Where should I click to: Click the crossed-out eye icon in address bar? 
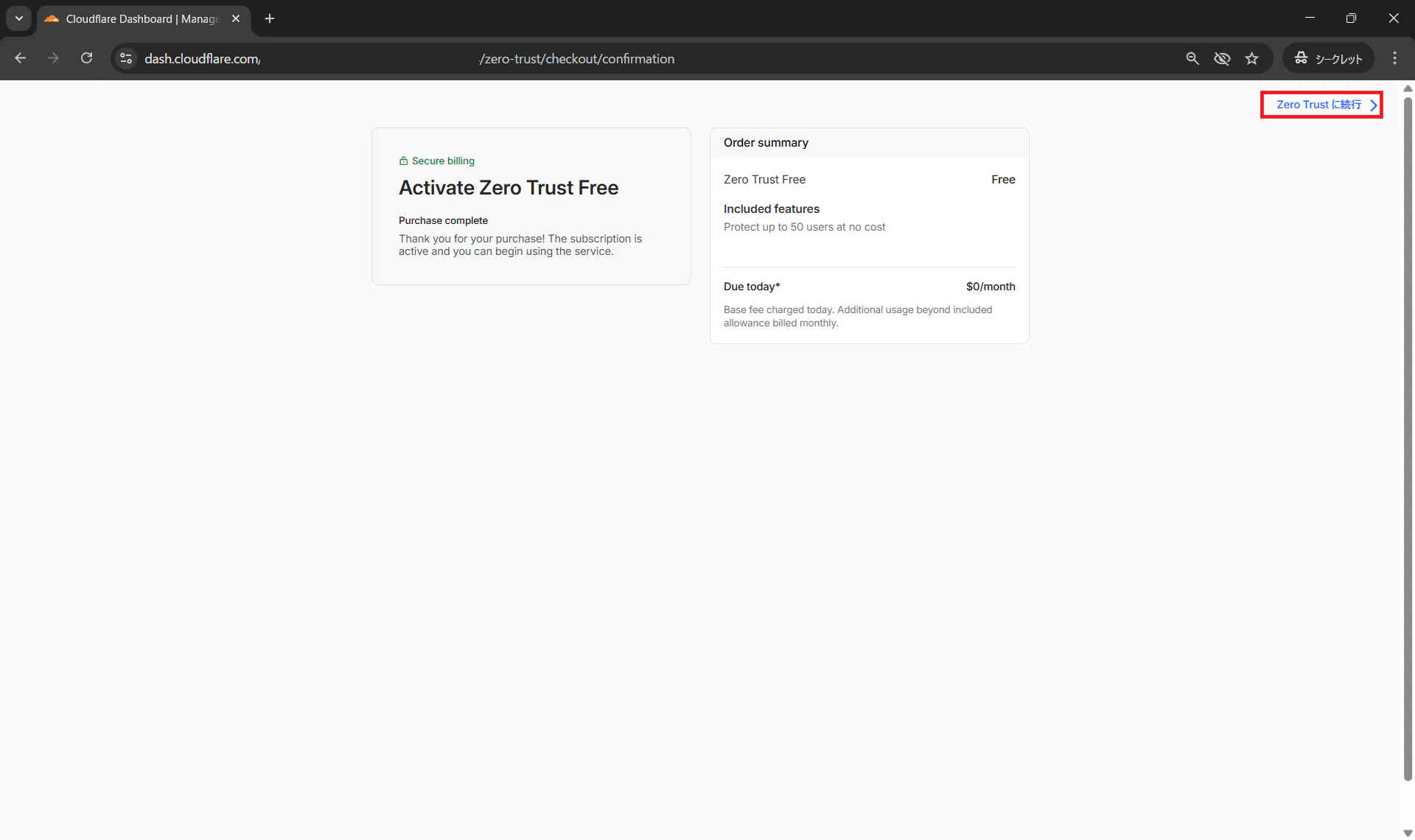coord(1222,58)
